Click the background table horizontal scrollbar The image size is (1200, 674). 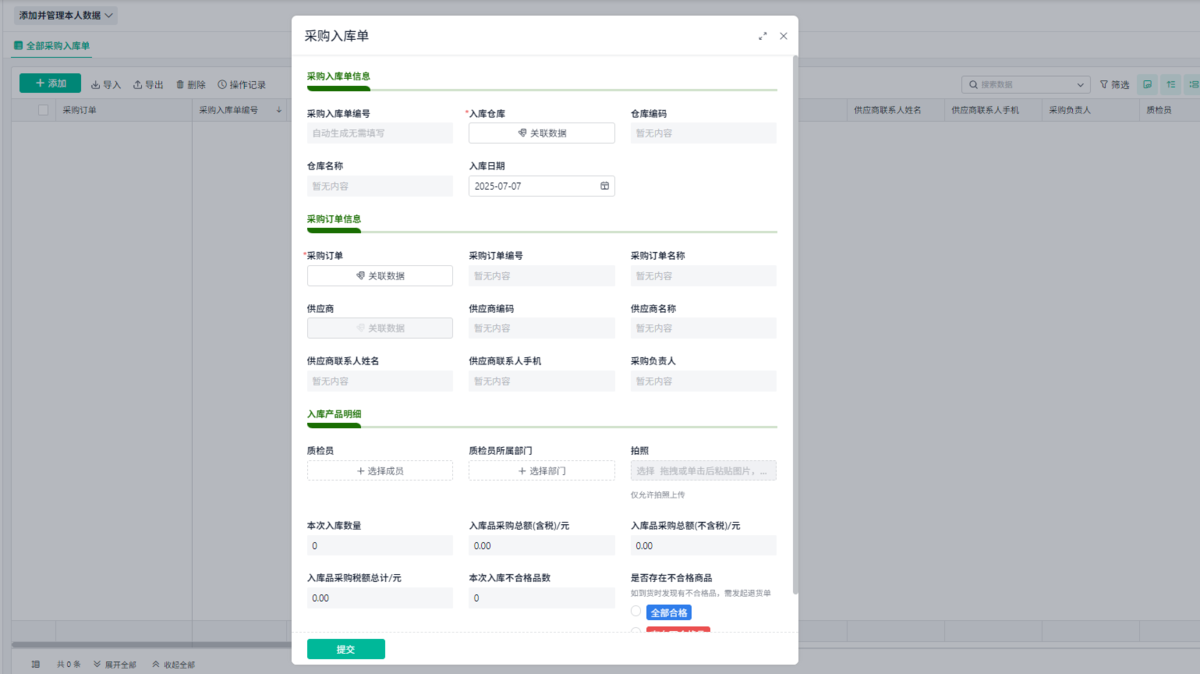(x=150, y=645)
